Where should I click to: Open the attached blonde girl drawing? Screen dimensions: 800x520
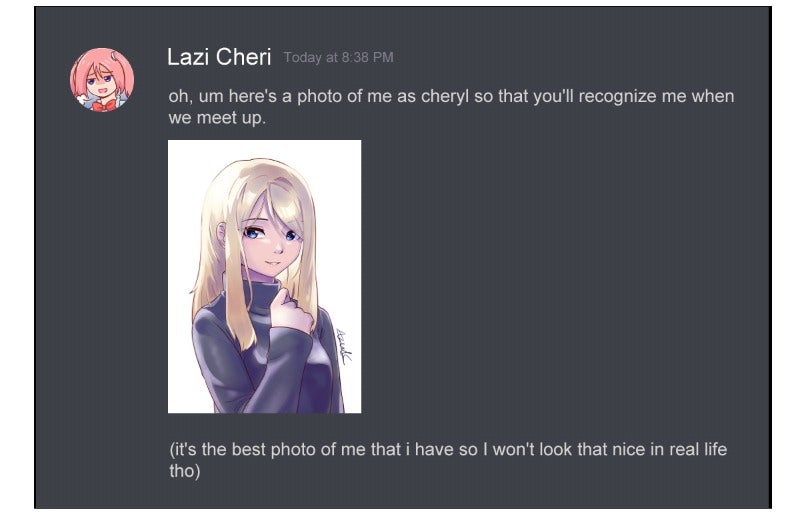[264, 276]
